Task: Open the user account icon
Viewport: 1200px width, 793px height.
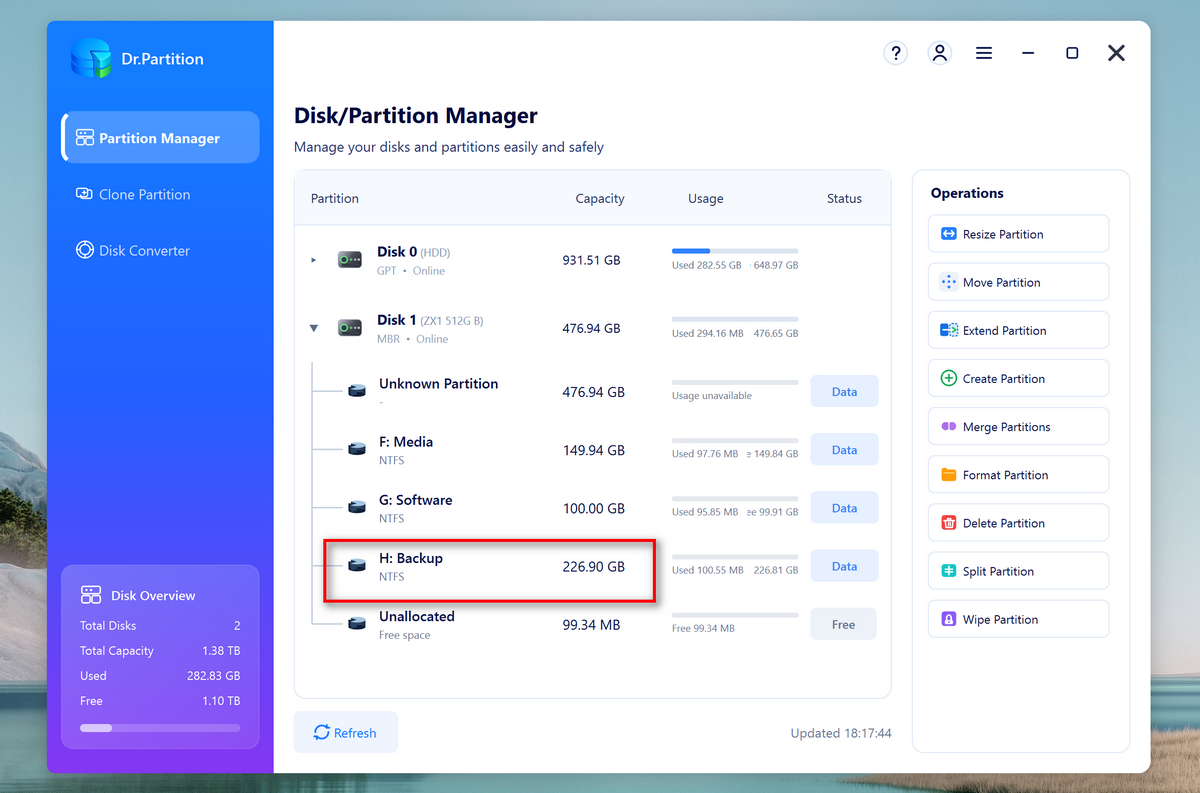Action: click(939, 53)
